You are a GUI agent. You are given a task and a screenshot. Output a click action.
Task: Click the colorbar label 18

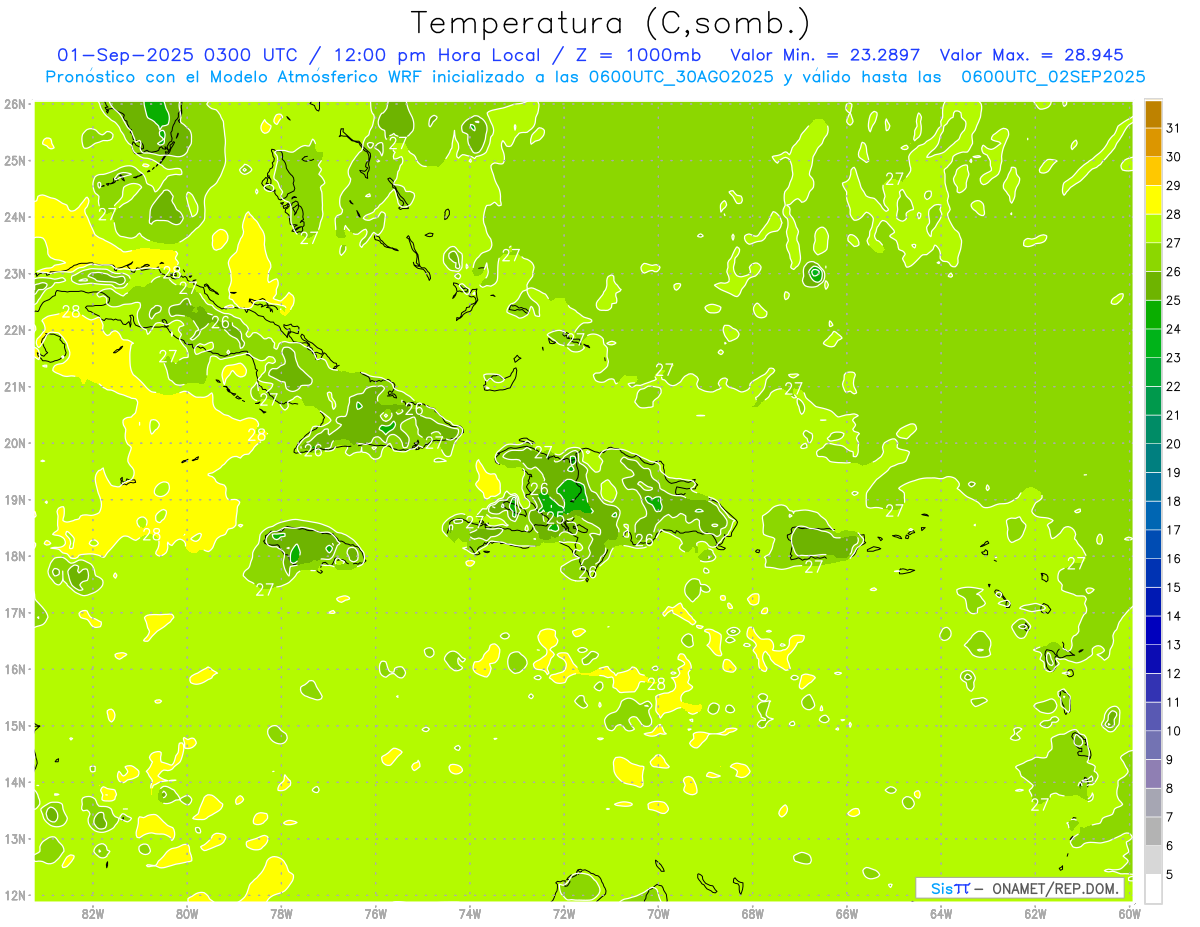pyautogui.click(x=1173, y=501)
